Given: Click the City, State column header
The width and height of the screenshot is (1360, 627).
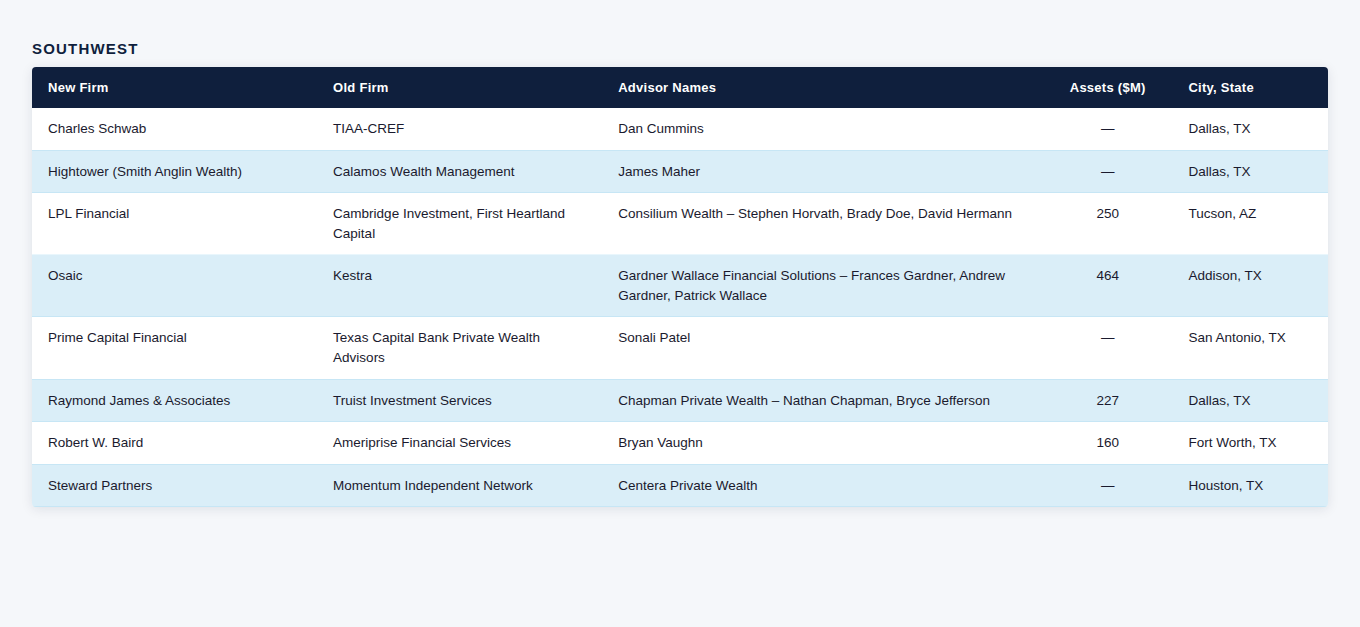Looking at the screenshot, I should coord(1220,88).
